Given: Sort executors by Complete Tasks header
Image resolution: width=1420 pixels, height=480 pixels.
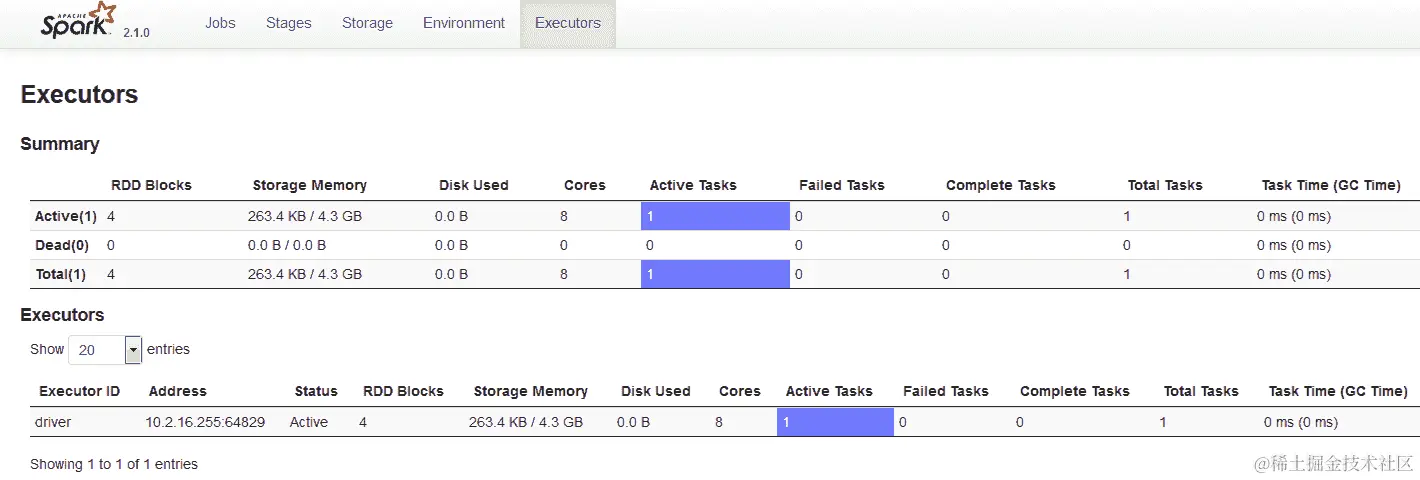Looking at the screenshot, I should (x=1075, y=391).
